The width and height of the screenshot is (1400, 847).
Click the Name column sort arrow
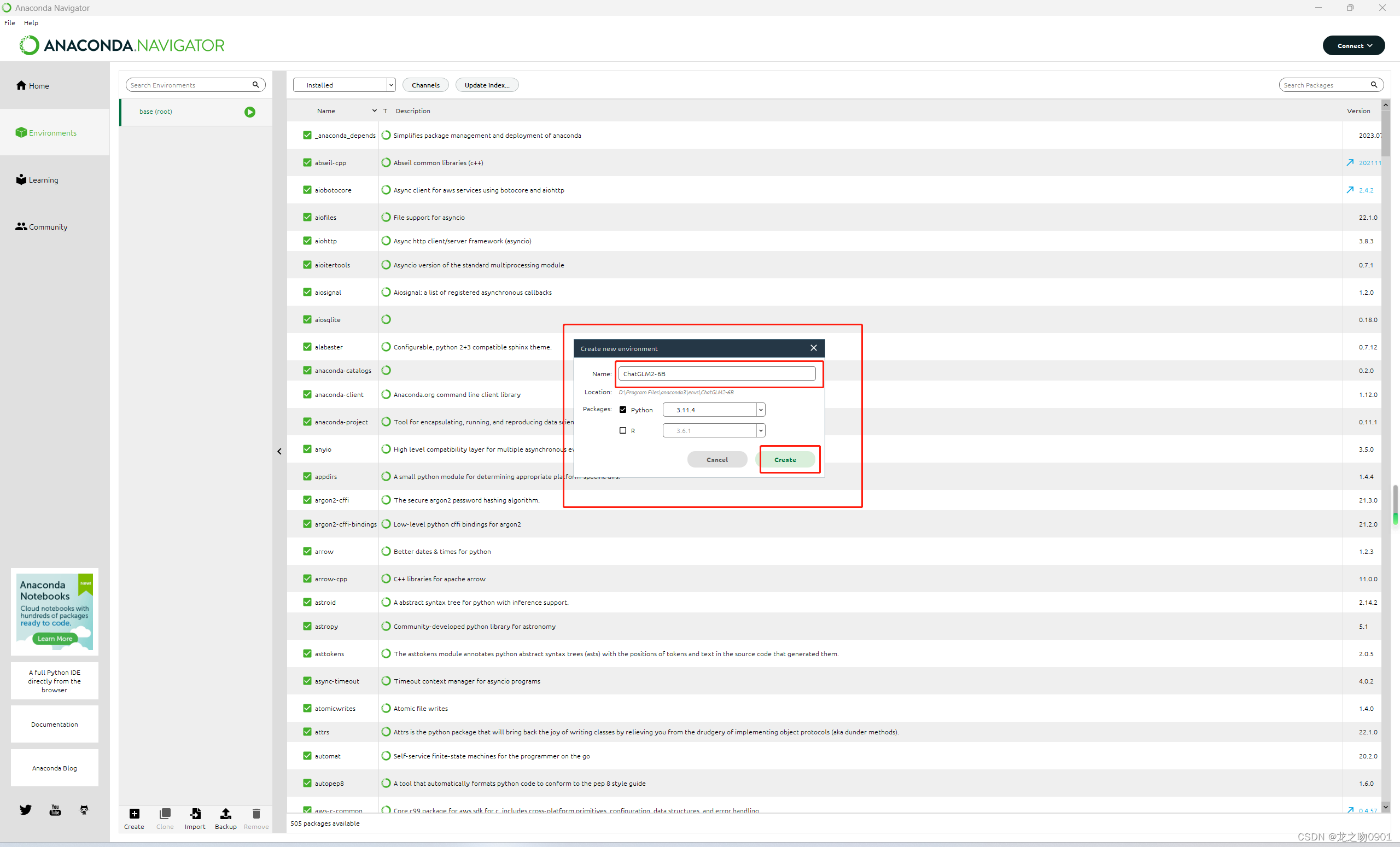tap(375, 111)
